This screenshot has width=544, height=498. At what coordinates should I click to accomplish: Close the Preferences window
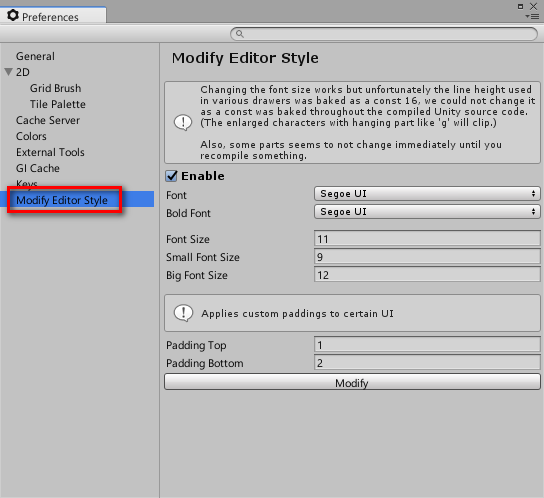pos(534,6)
